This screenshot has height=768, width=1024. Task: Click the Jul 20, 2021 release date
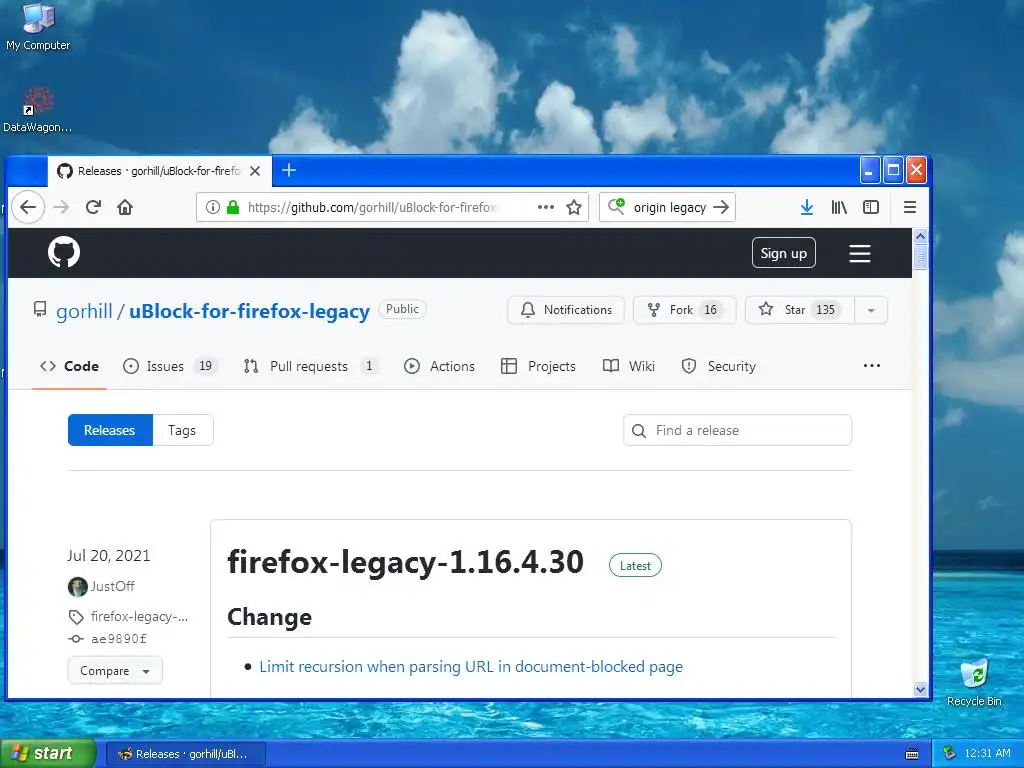(108, 556)
